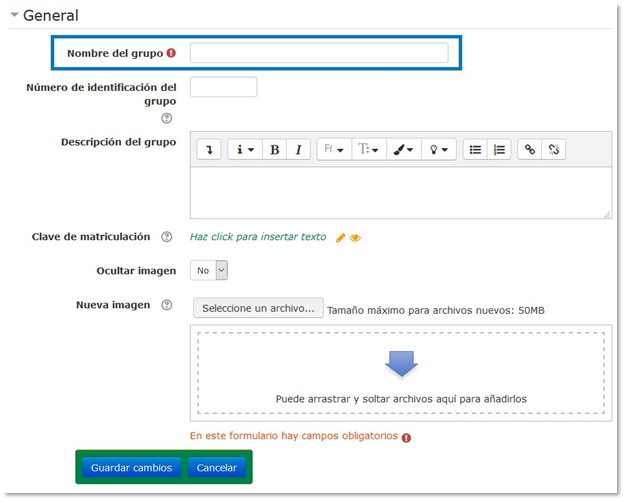
Task: Click 'Haz click para insertar texto' link
Action: (x=258, y=237)
